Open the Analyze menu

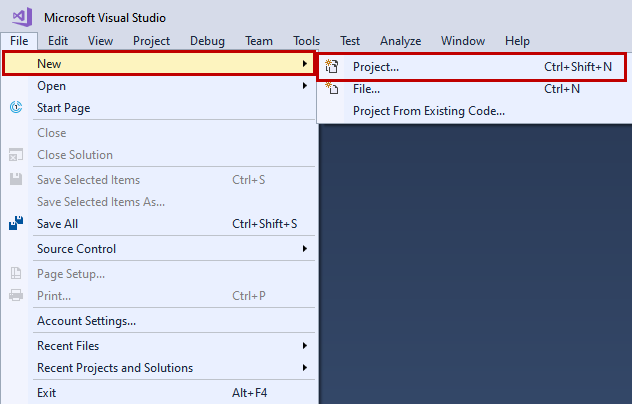point(400,41)
